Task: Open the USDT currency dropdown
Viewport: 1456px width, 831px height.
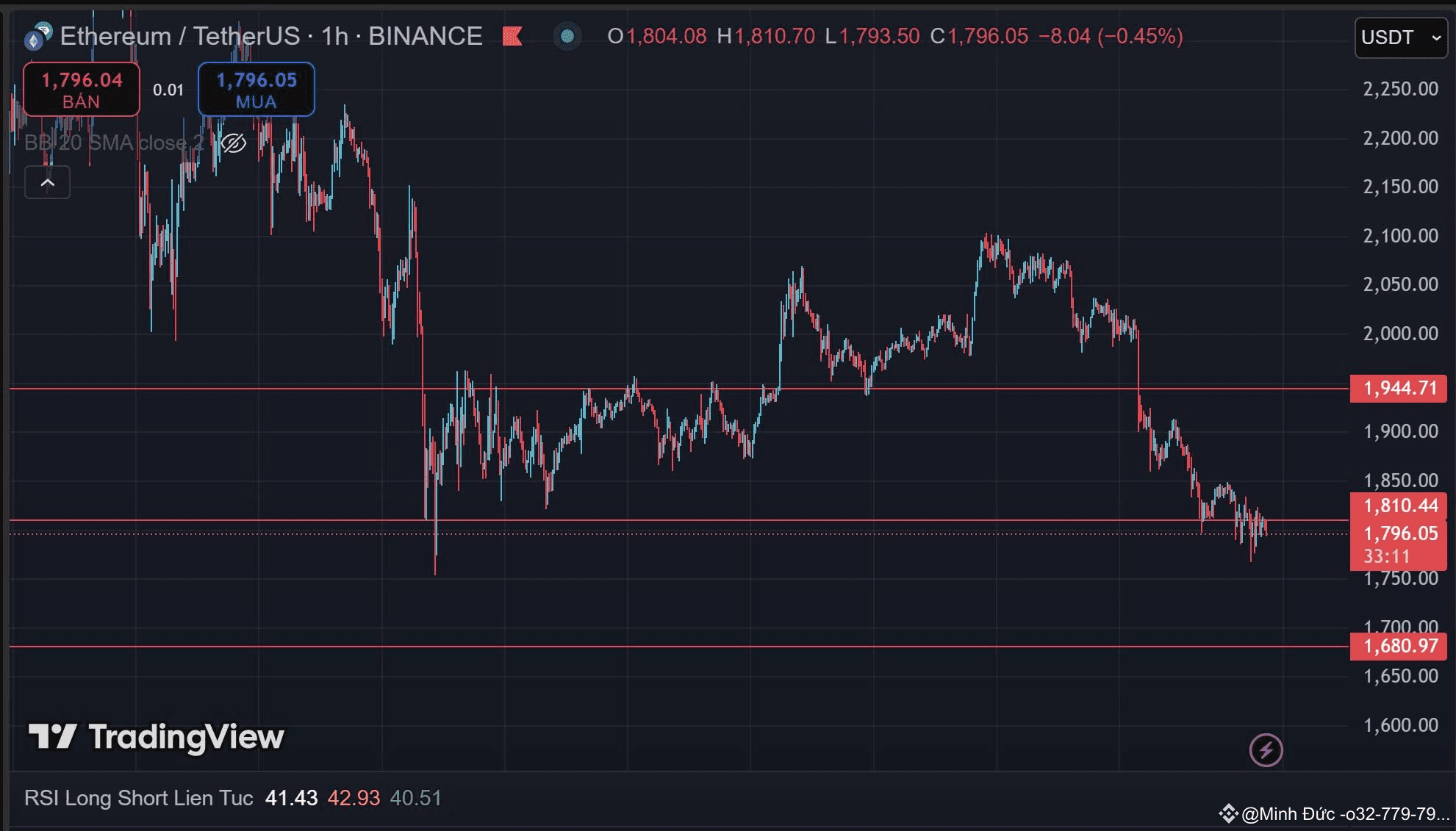Action: click(1401, 37)
